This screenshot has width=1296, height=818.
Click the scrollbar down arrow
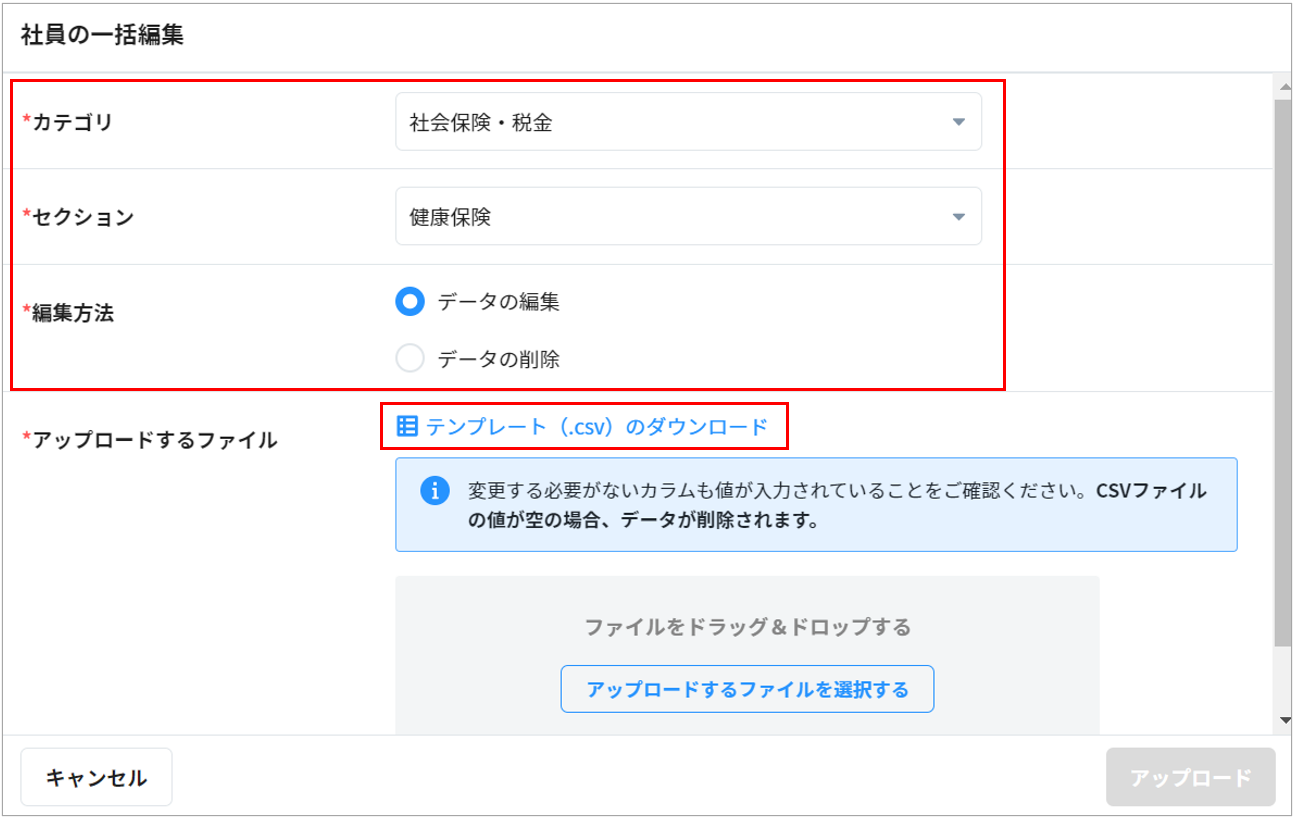[x=1284, y=721]
